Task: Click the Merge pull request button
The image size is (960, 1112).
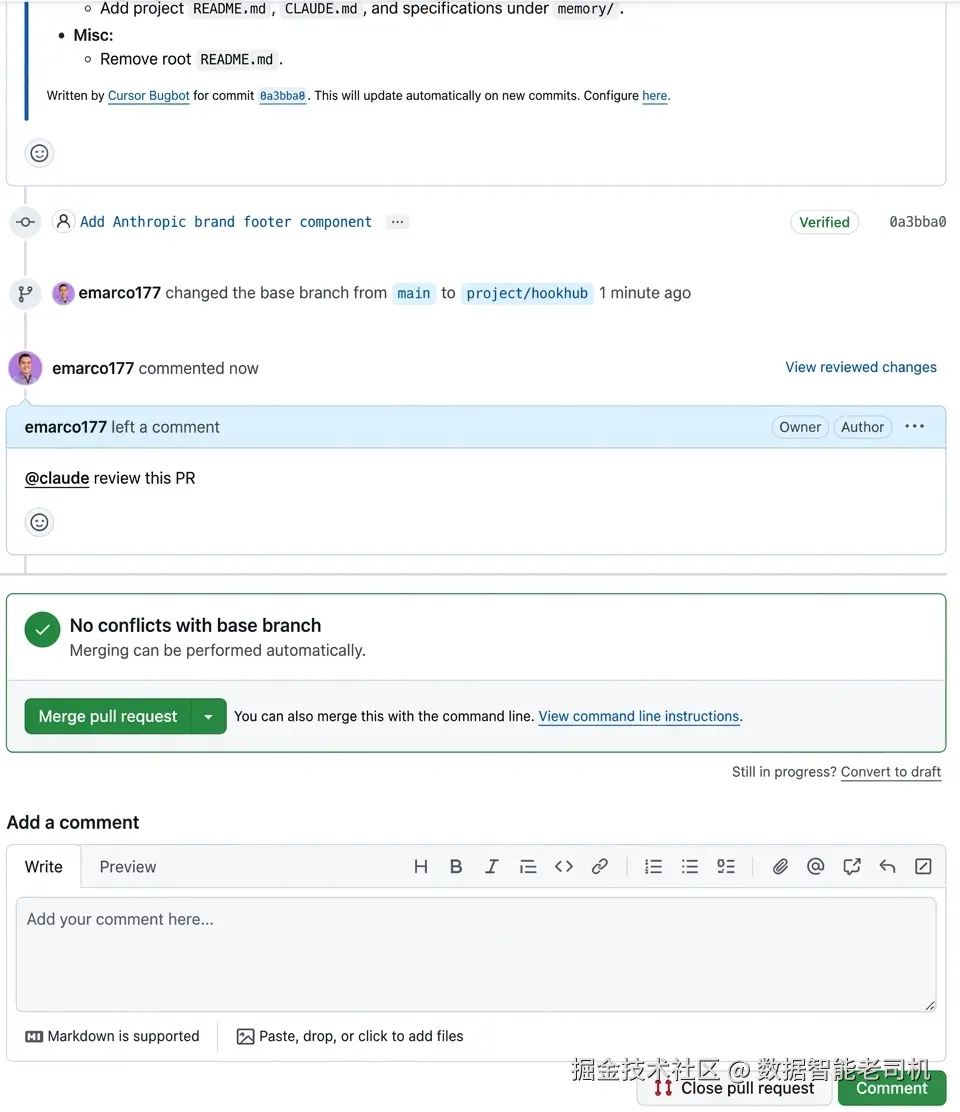Action: pyautogui.click(x=108, y=716)
